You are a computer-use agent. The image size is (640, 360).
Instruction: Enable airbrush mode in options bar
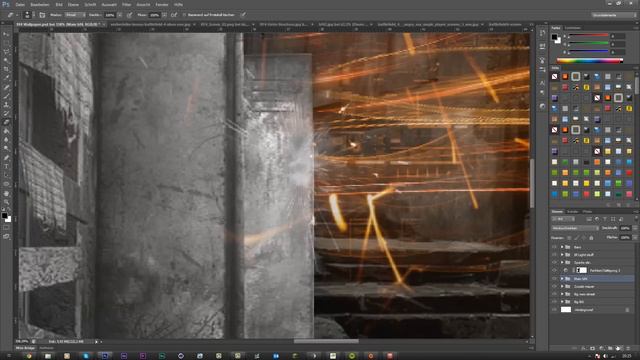(174, 15)
